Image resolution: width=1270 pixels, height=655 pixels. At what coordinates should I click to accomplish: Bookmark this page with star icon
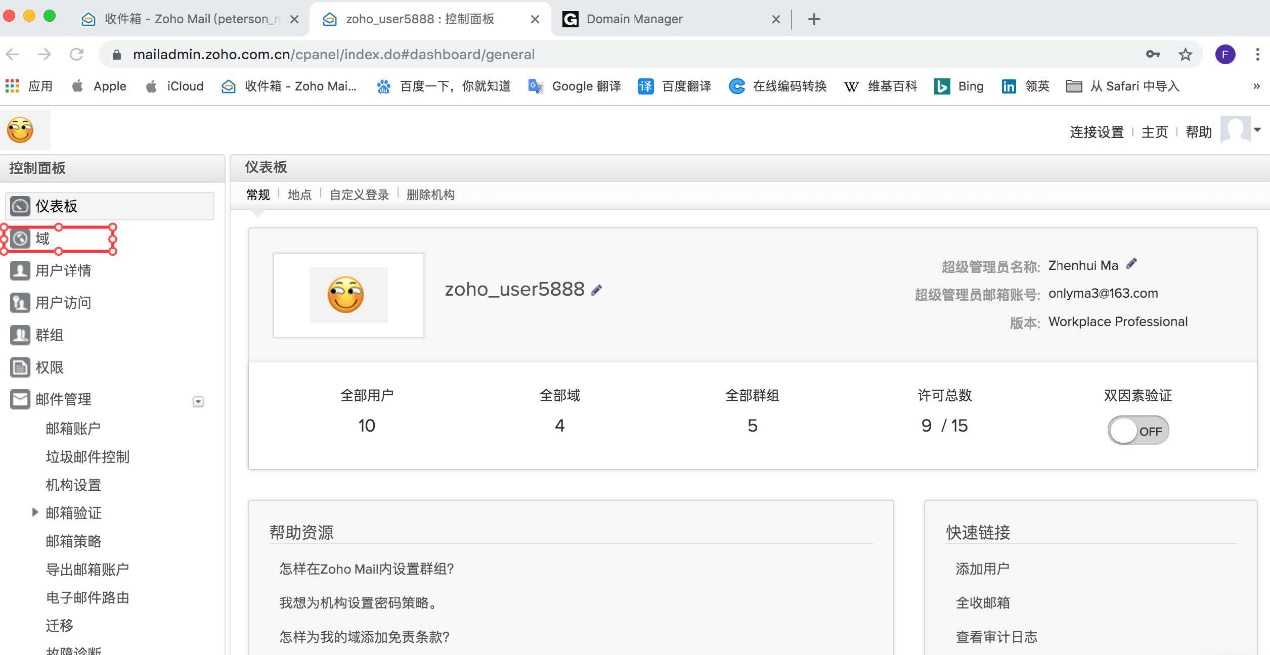click(x=1185, y=54)
